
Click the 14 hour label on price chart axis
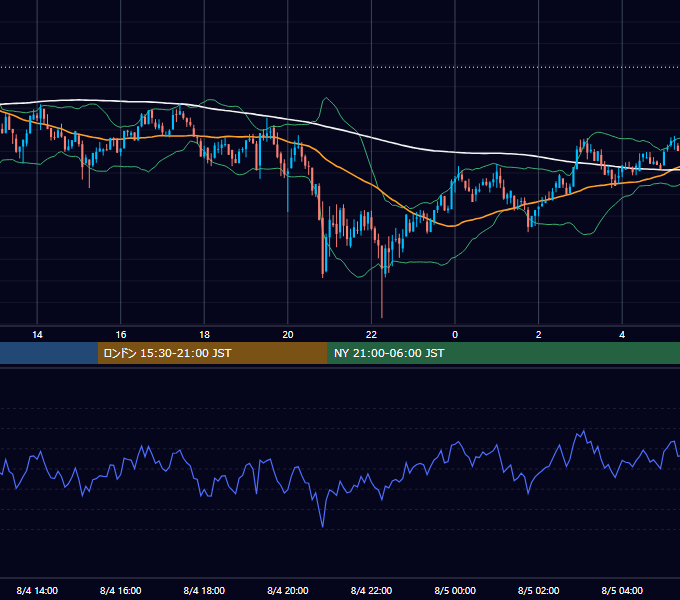pyautogui.click(x=37, y=335)
